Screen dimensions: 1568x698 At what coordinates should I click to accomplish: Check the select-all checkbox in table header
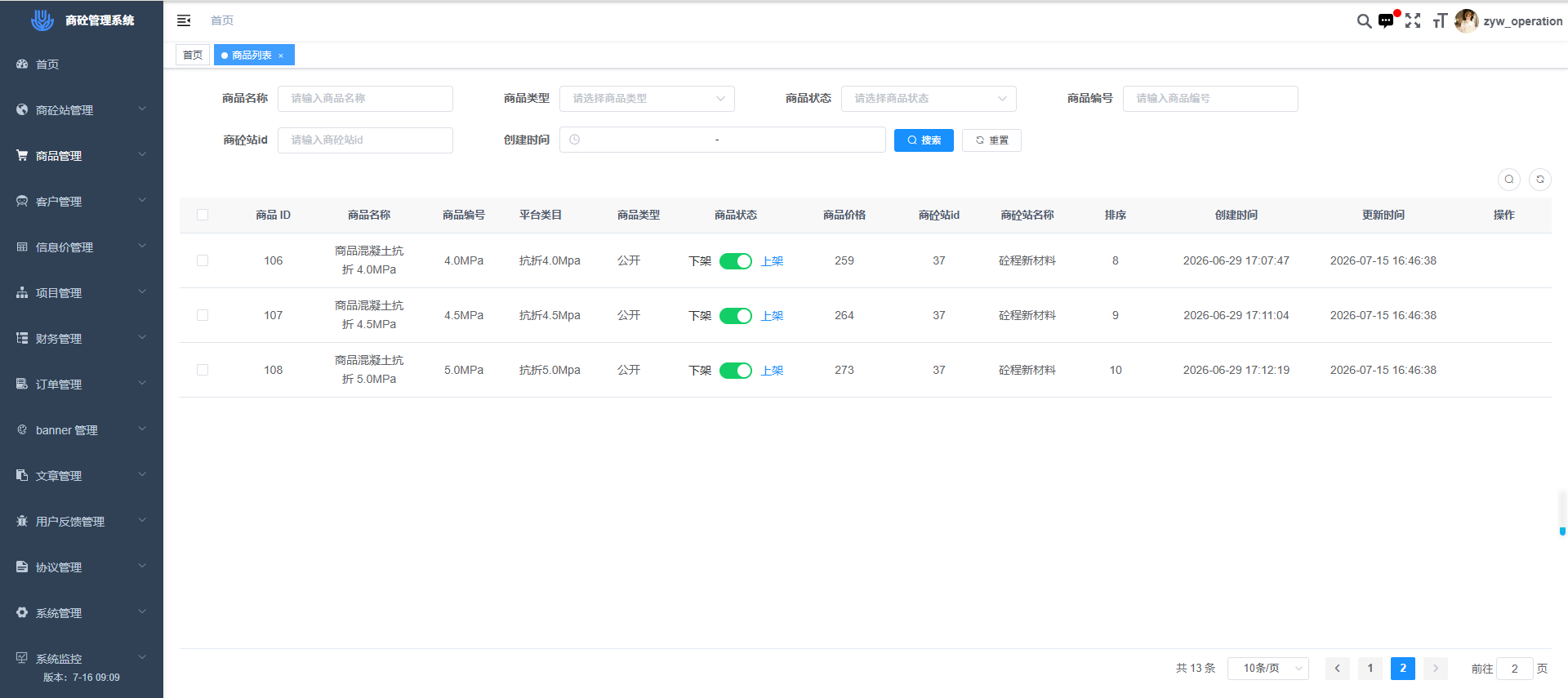click(203, 215)
